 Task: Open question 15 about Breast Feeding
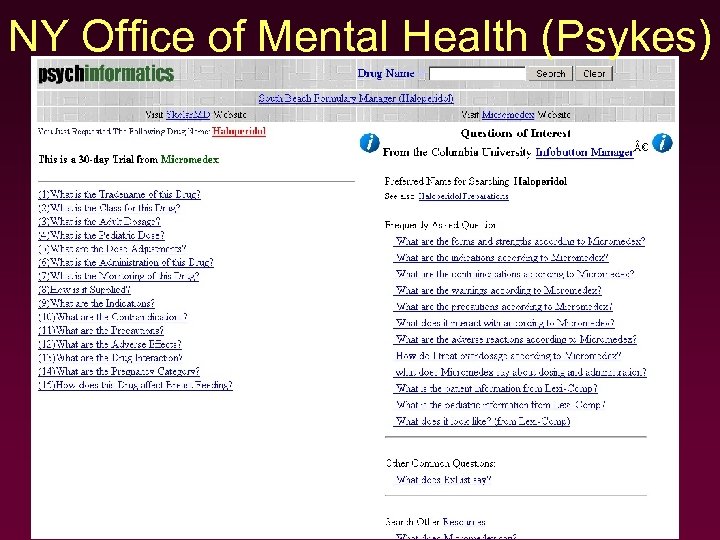click(x=135, y=385)
